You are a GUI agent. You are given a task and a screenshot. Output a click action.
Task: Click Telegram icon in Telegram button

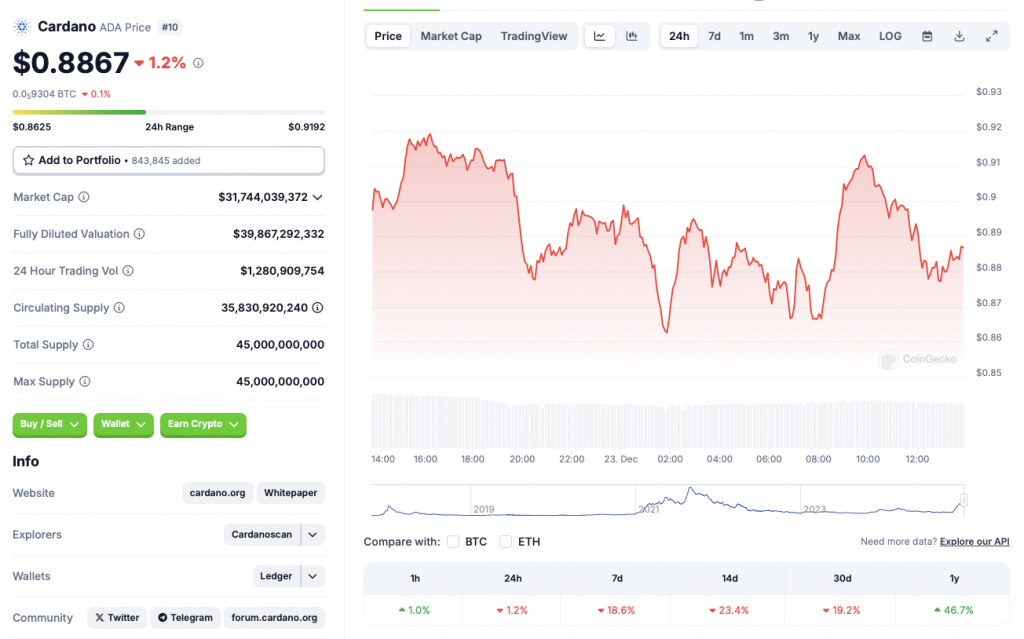pyautogui.click(x=163, y=617)
